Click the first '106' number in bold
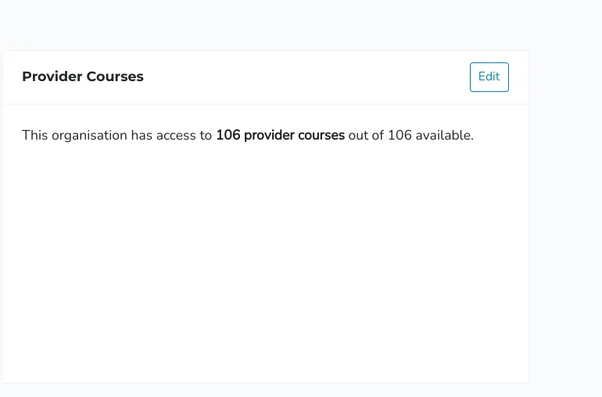 point(228,135)
